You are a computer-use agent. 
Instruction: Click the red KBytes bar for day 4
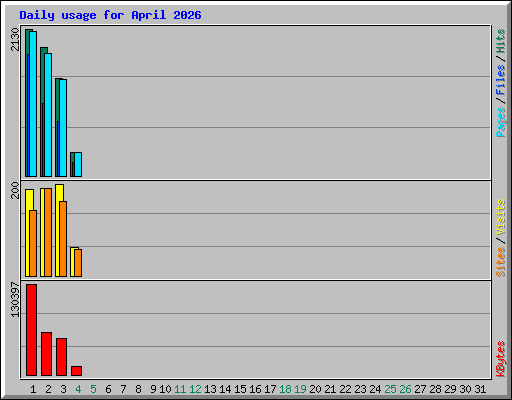point(76,371)
